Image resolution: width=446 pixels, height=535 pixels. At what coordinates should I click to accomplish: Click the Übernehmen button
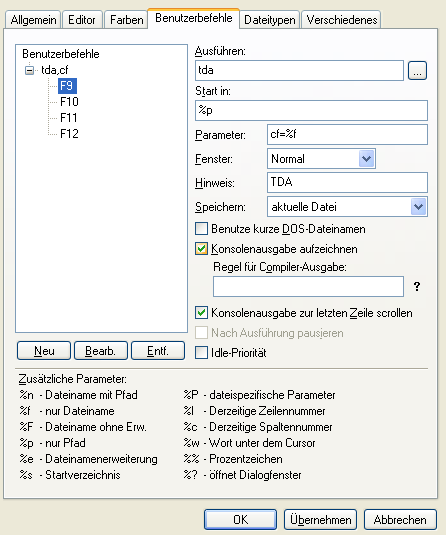tap(320, 520)
